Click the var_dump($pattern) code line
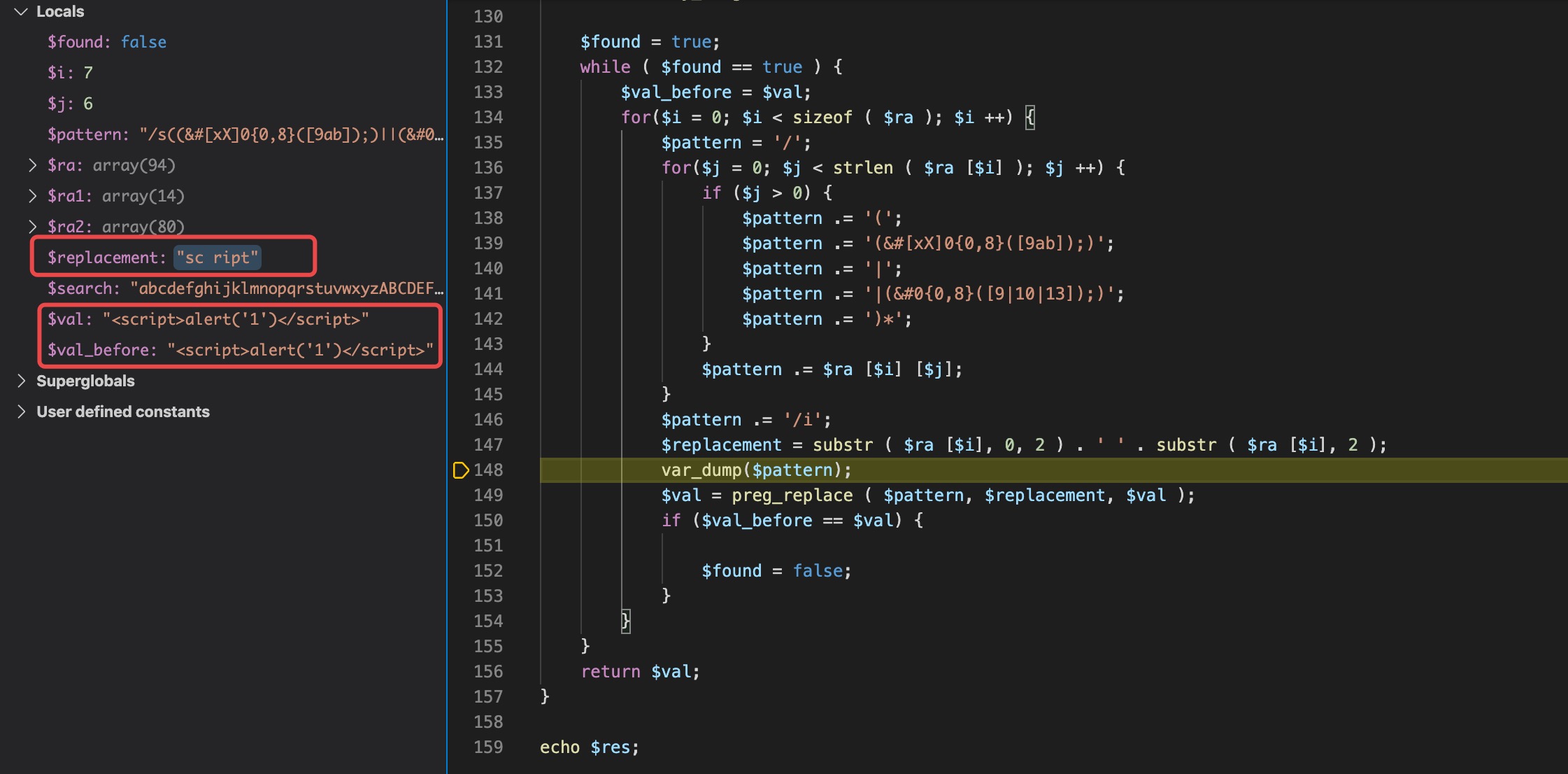 [756, 470]
